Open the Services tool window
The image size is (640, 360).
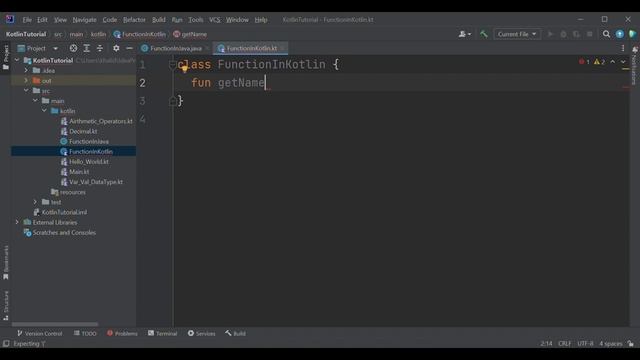201,333
